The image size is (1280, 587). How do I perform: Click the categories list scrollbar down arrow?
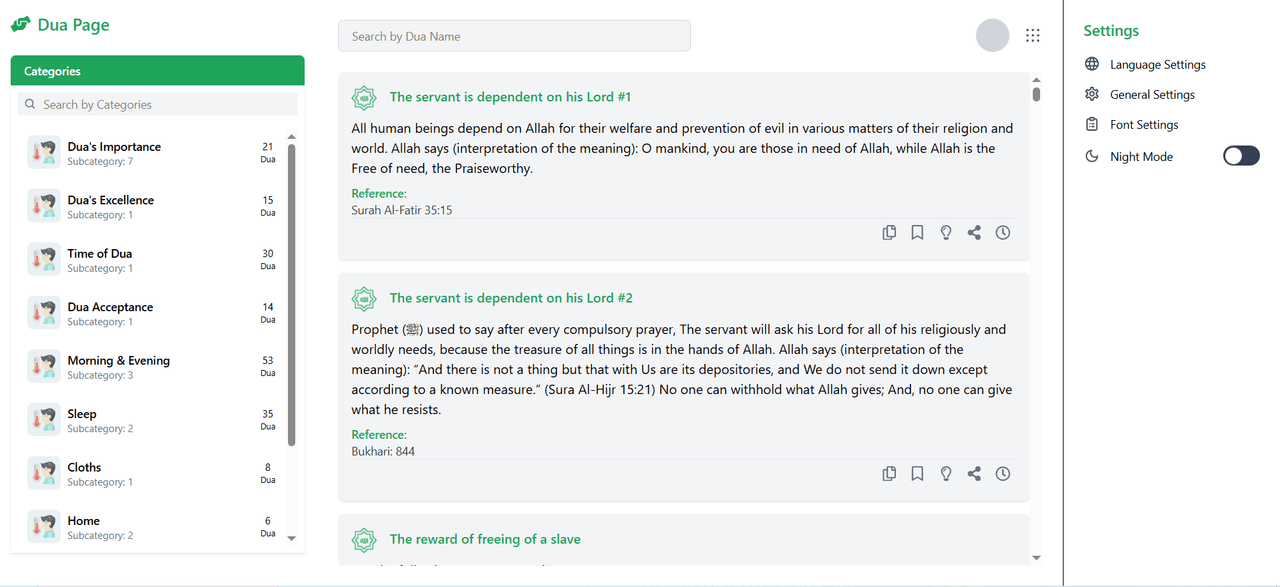(x=292, y=538)
